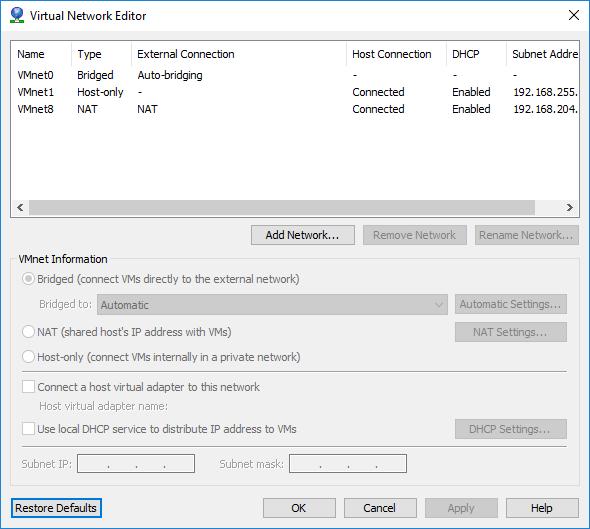Screen dimensions: 590x529
Task: Click Enabled DHCP cell in VMnet8 row
Action: click(471, 109)
